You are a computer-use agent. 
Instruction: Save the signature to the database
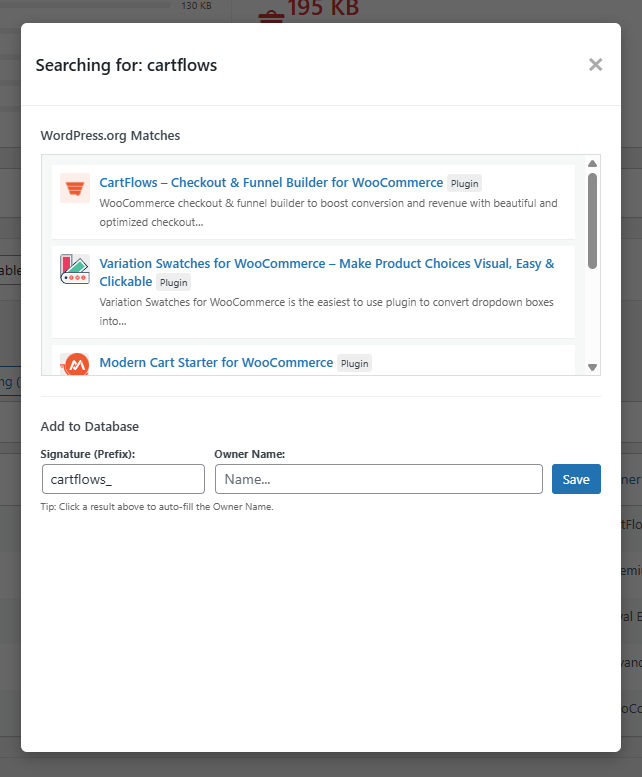click(576, 479)
